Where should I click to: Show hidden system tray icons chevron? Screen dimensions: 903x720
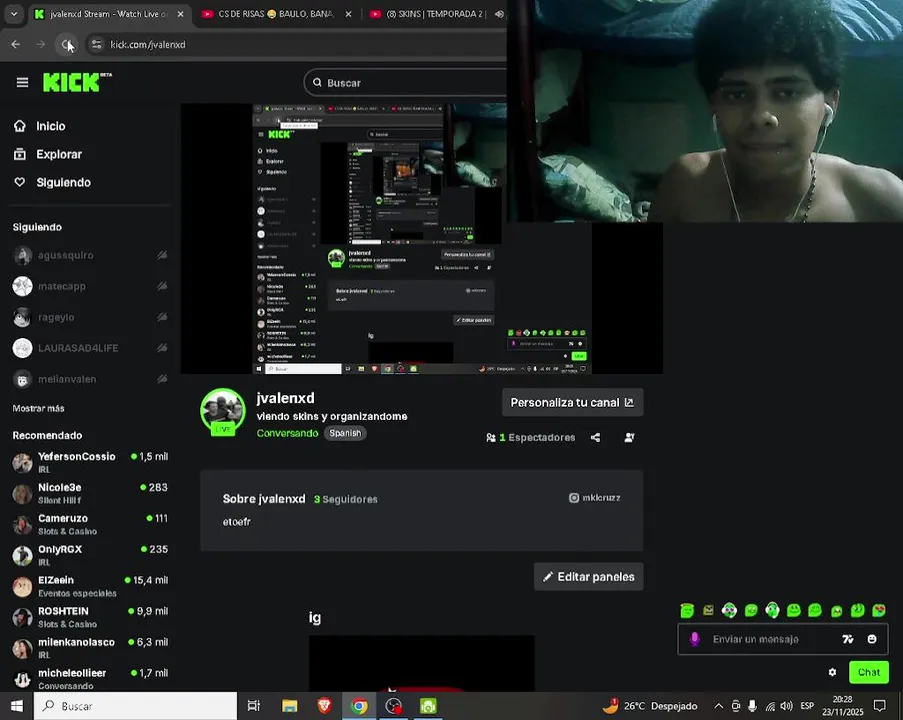[x=719, y=706]
